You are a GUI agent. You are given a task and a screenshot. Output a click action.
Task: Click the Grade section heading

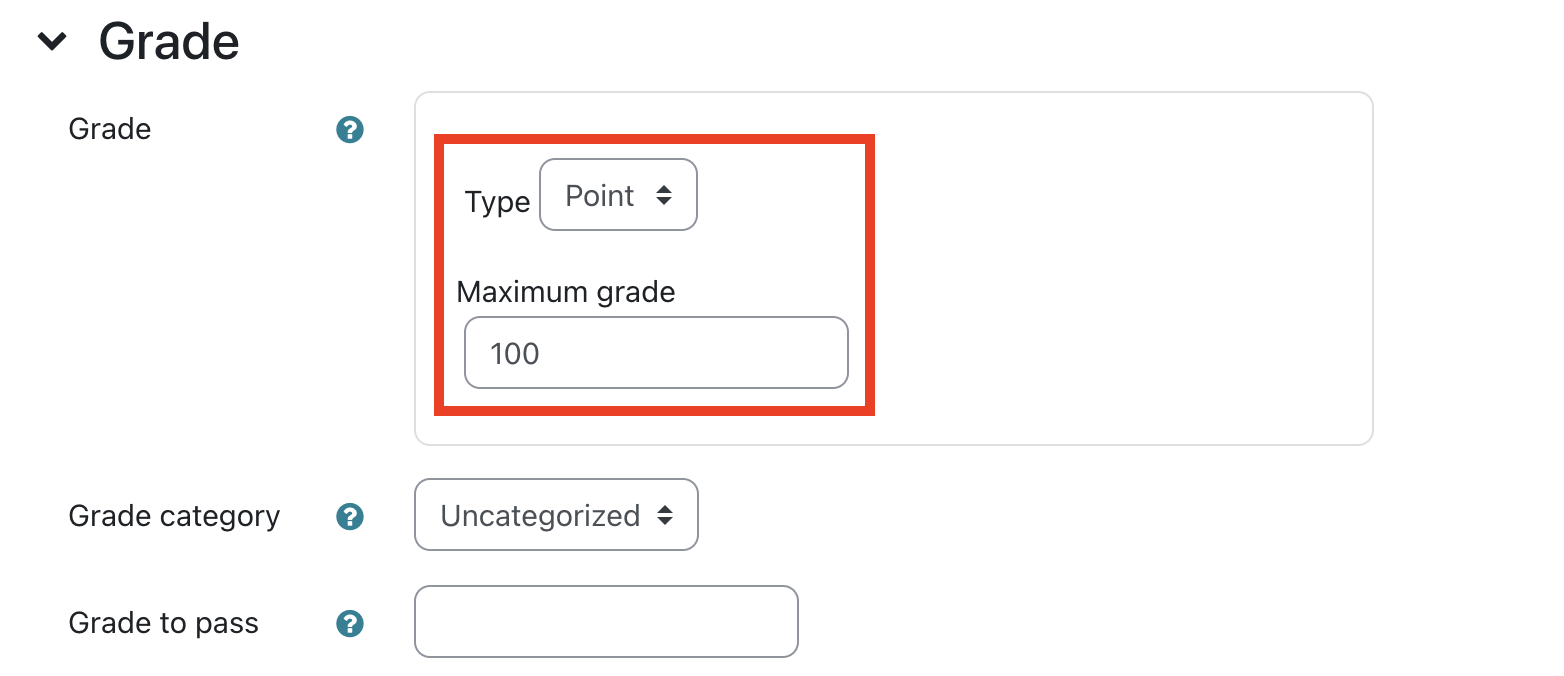[169, 42]
